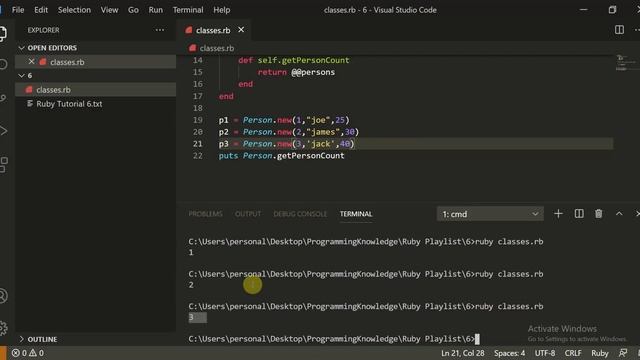Click the 'def self.getPersonCount' code line

pos(293,60)
